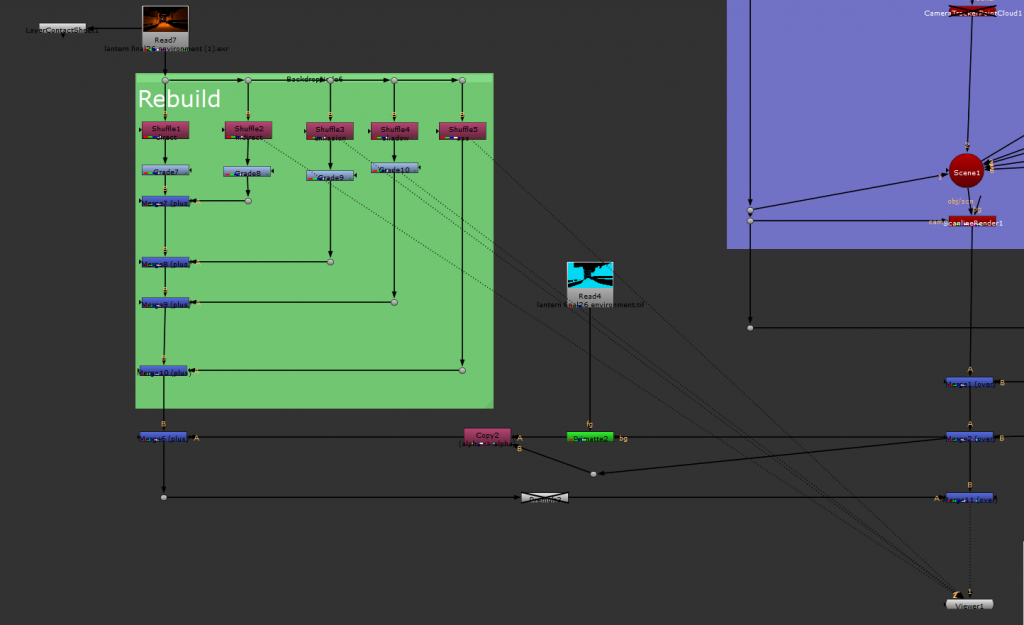The width and height of the screenshot is (1024, 625).
Task: Select the crossed-out disabled node
Action: pyautogui.click(x=545, y=498)
